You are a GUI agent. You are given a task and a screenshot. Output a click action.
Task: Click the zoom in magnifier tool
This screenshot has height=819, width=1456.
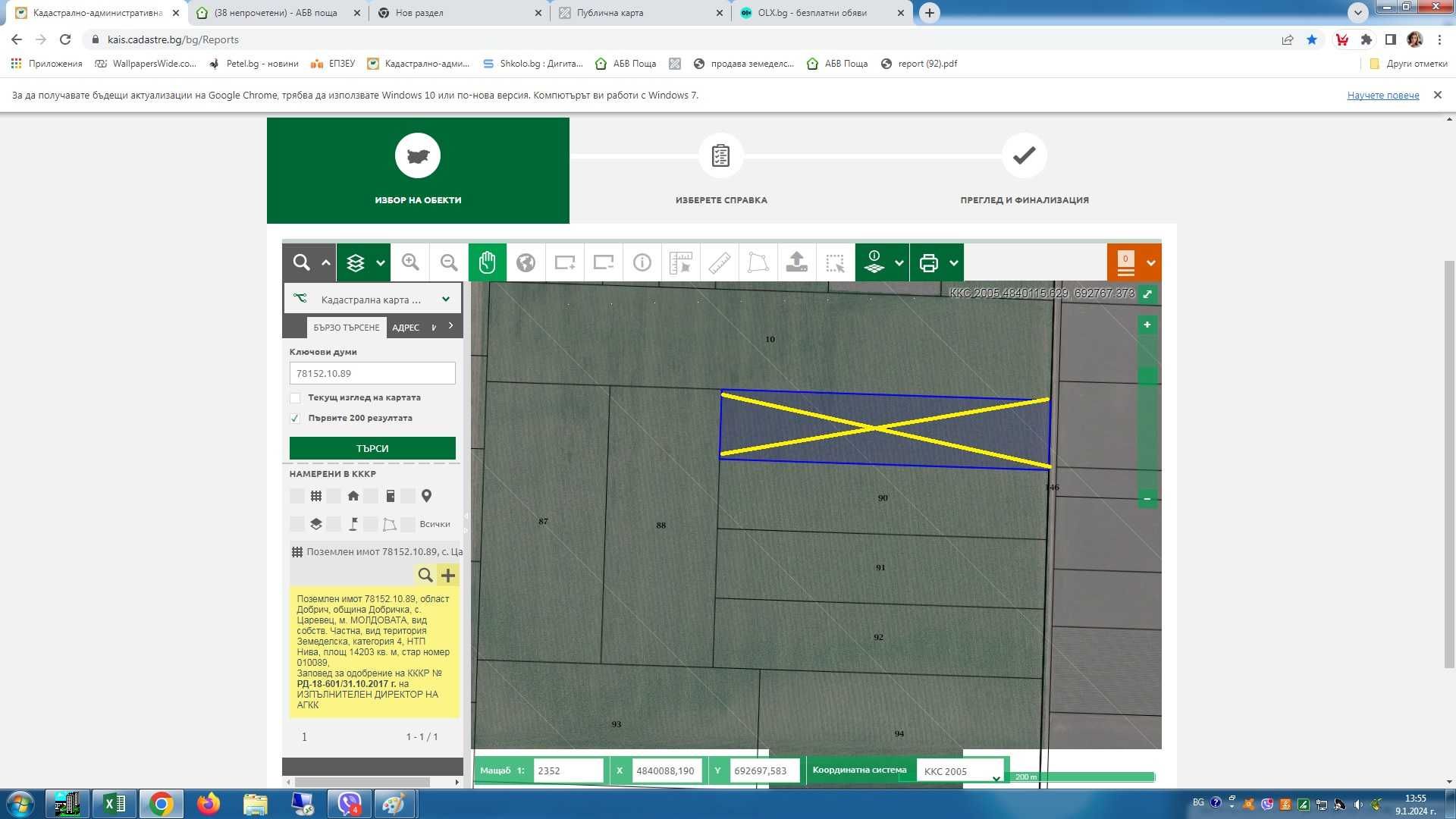pos(410,262)
